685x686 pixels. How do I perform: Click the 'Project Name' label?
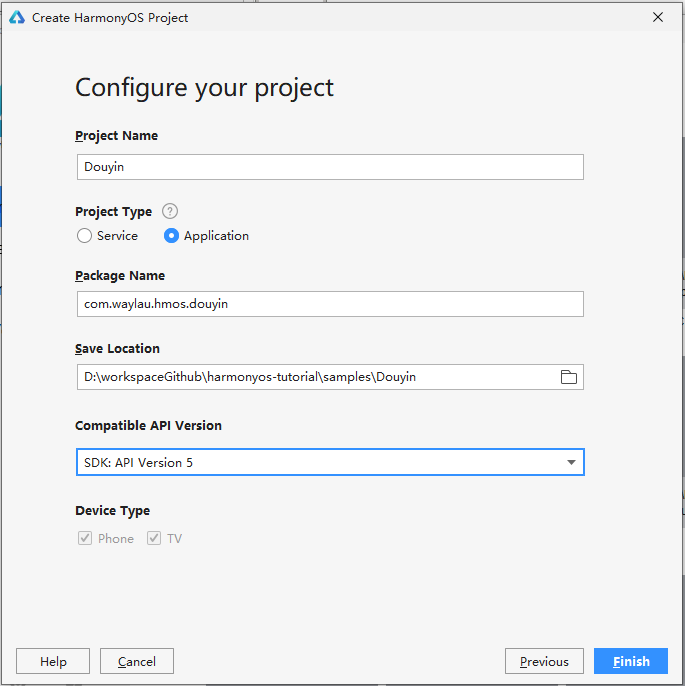[116, 136]
